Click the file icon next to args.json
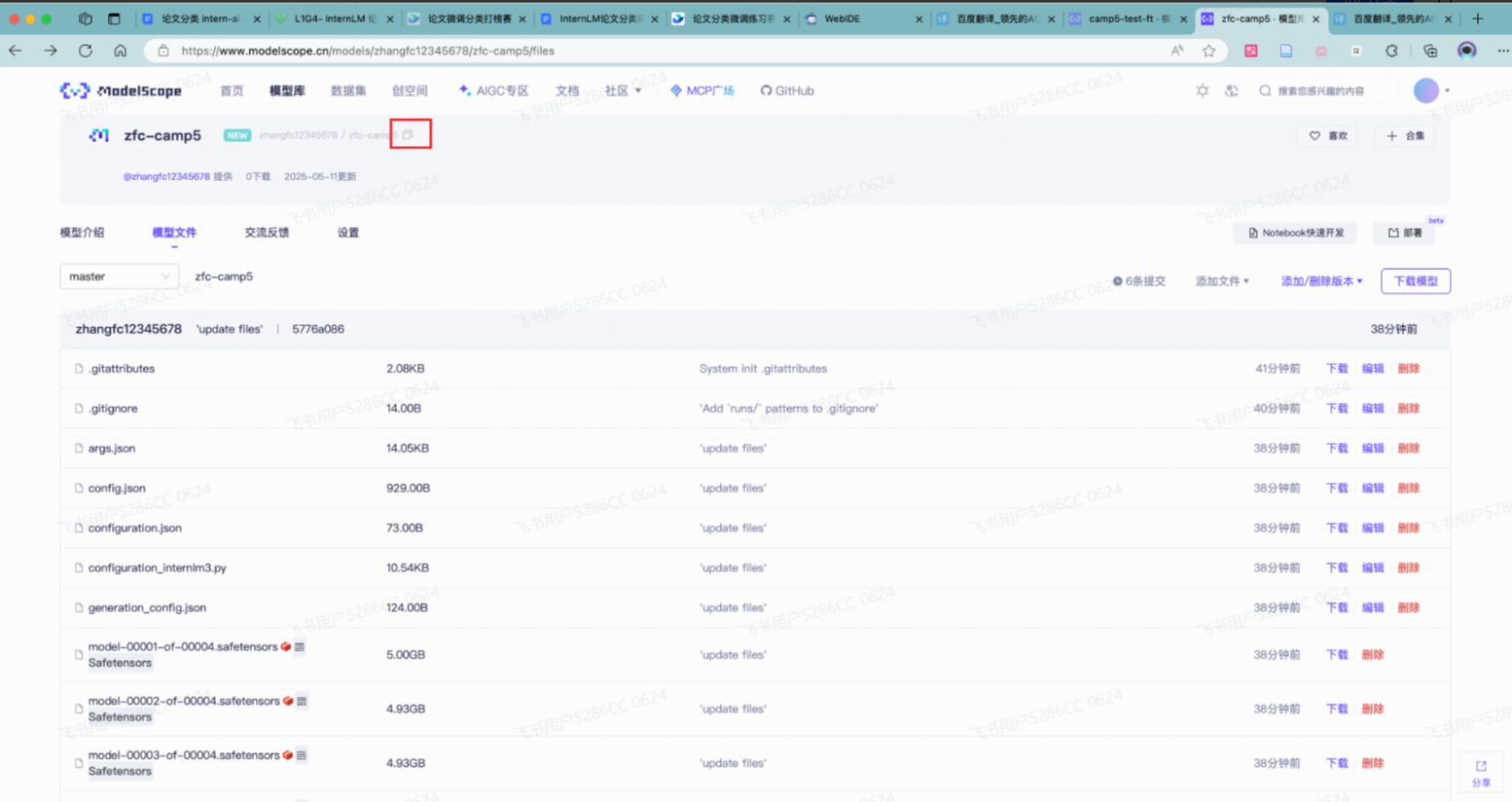 pos(79,449)
